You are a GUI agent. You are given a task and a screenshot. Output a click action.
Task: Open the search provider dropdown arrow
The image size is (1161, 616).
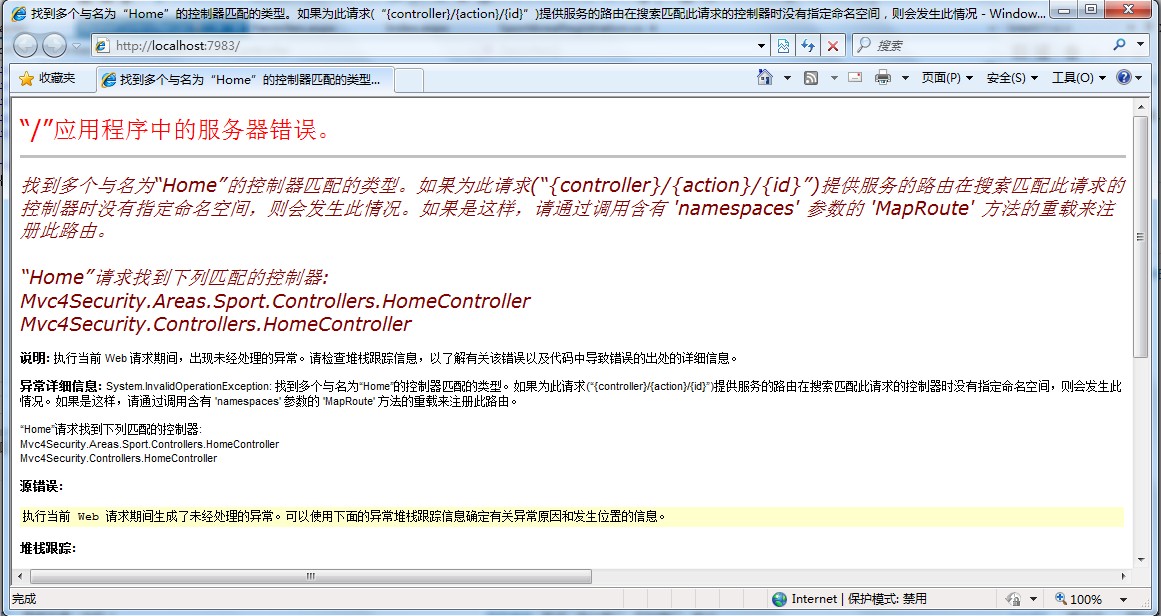point(1140,45)
